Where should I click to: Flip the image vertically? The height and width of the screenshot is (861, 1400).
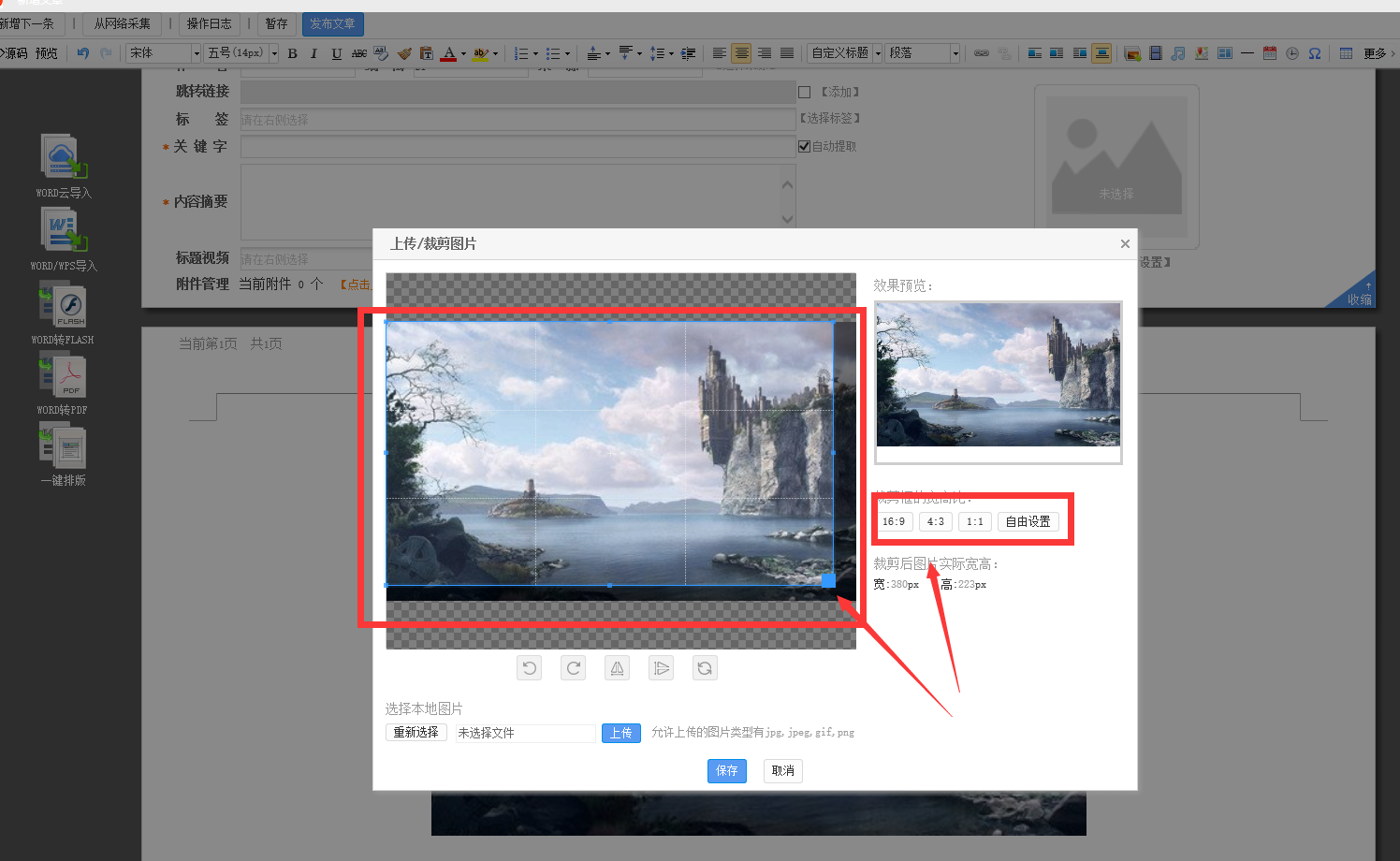(x=662, y=668)
